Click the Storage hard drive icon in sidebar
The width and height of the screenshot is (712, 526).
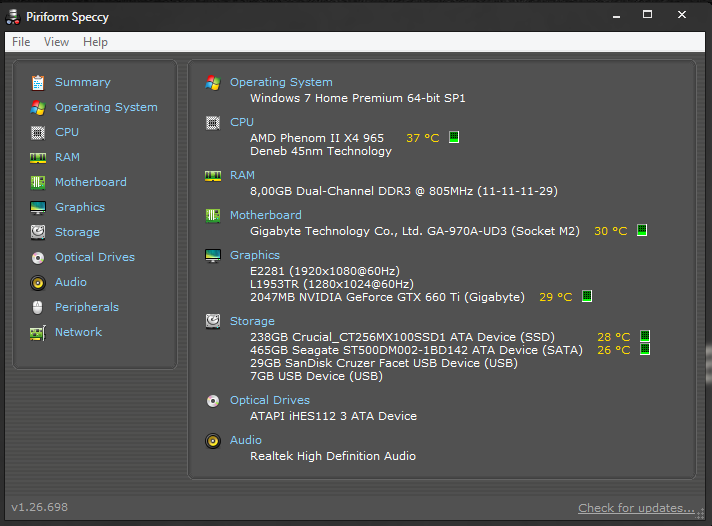tap(38, 232)
